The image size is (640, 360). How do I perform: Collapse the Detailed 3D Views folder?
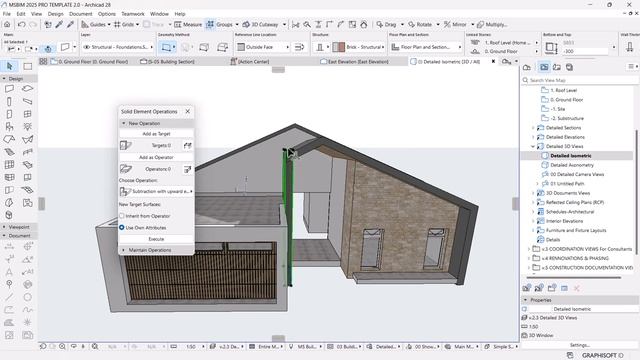click(533, 147)
